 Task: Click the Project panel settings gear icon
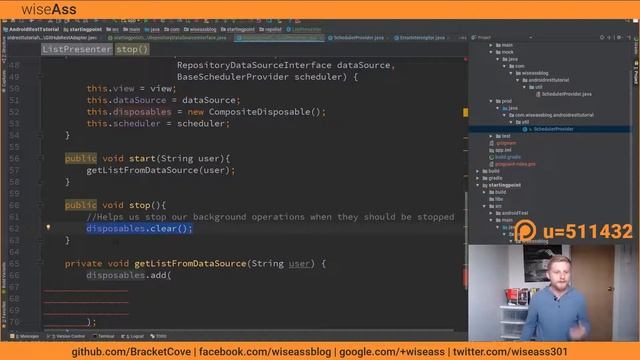pos(619,38)
